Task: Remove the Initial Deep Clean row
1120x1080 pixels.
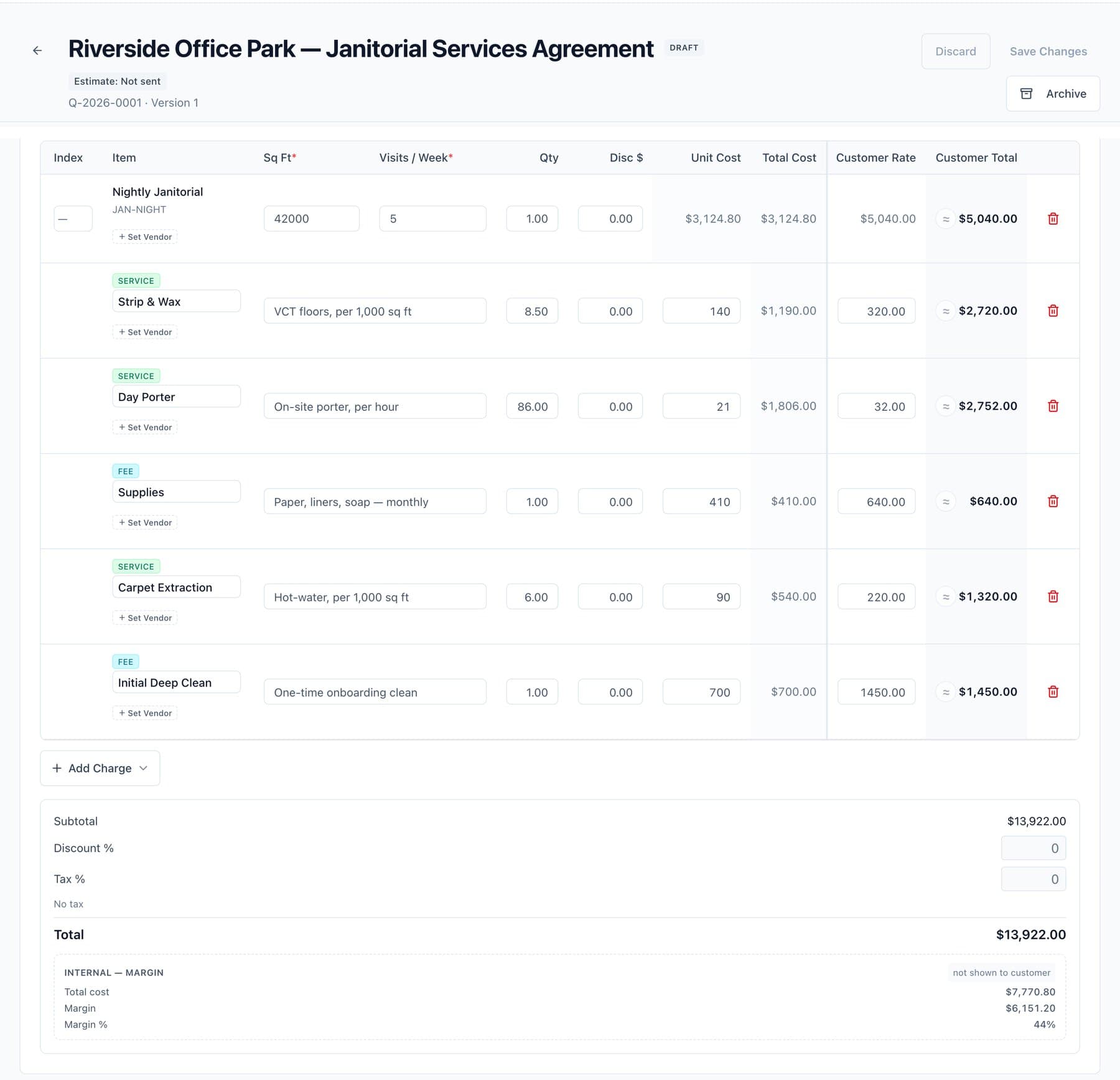Action: pos(1053,692)
